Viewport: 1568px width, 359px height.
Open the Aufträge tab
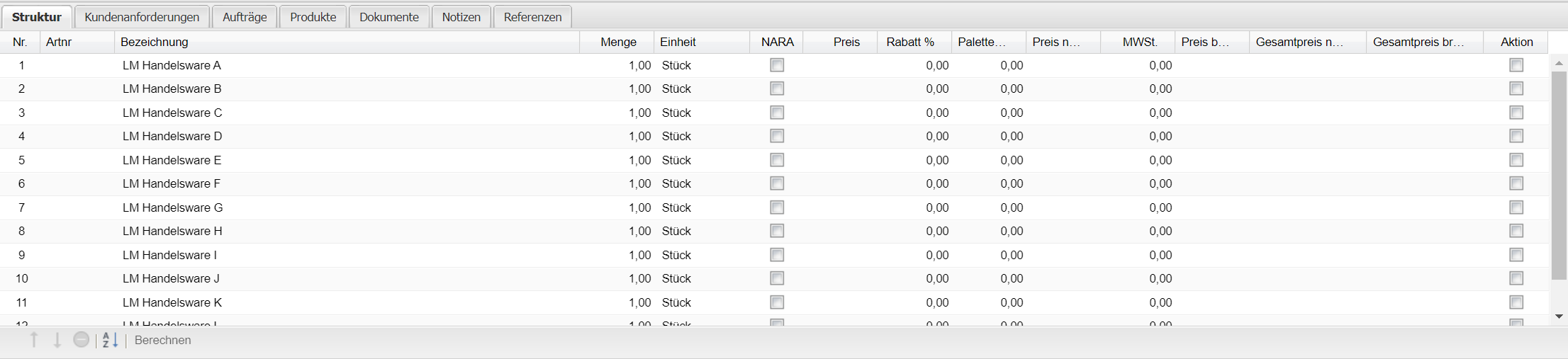coord(245,17)
